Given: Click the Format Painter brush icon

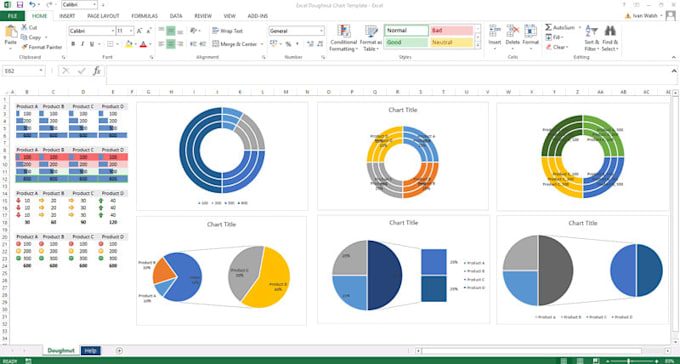Looking at the screenshot, I should tap(25, 47).
